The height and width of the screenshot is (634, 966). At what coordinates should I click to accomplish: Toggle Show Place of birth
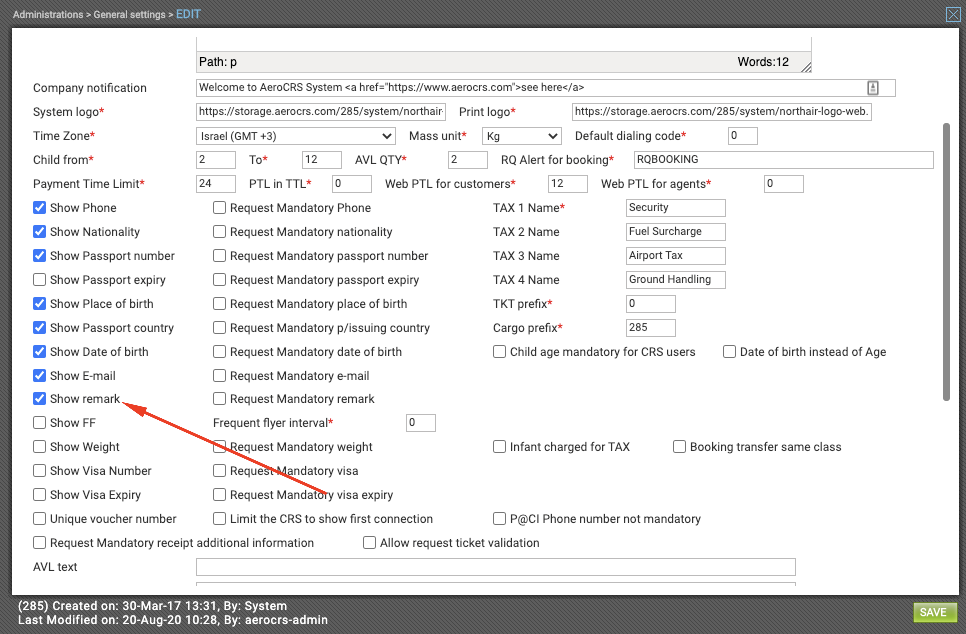pyautogui.click(x=39, y=304)
